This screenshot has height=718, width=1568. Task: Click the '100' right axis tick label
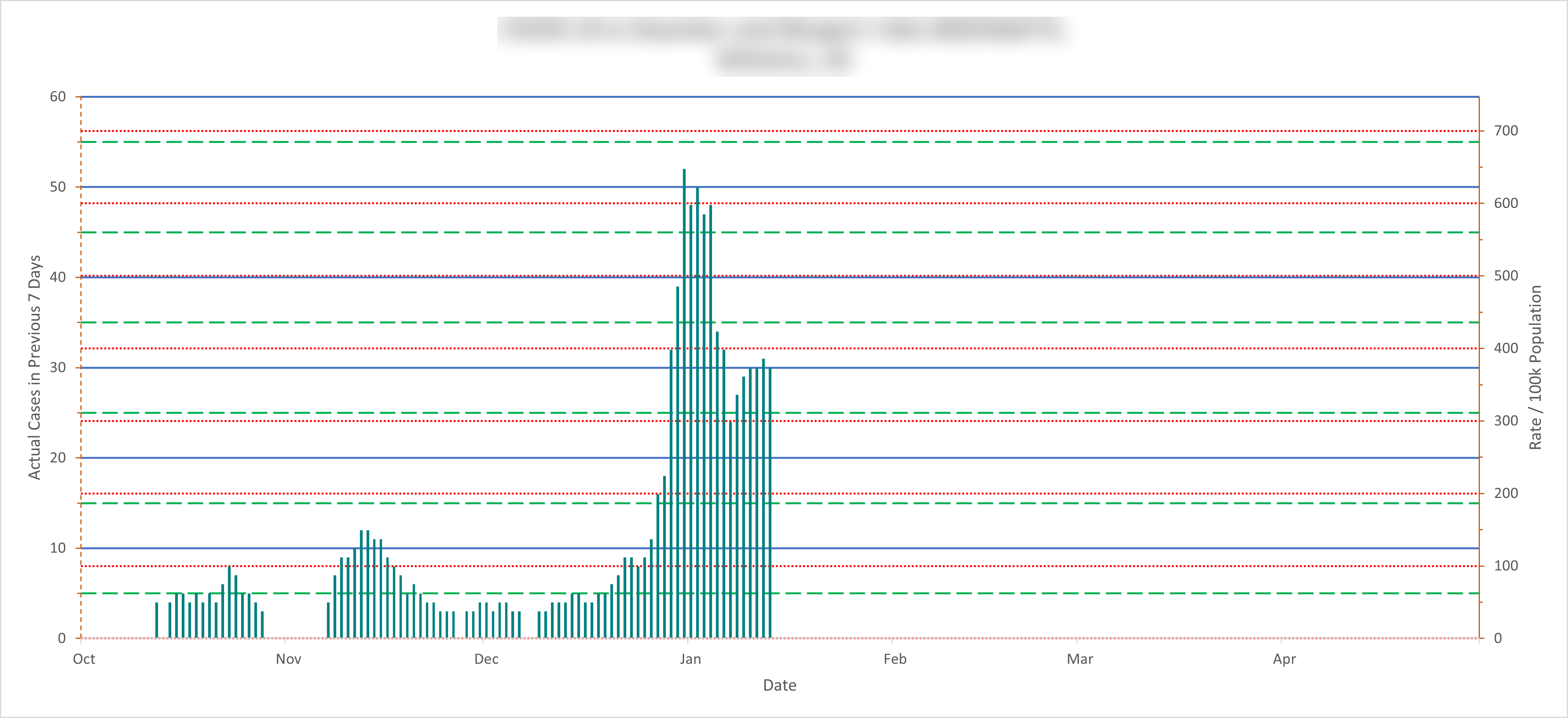[1506, 566]
